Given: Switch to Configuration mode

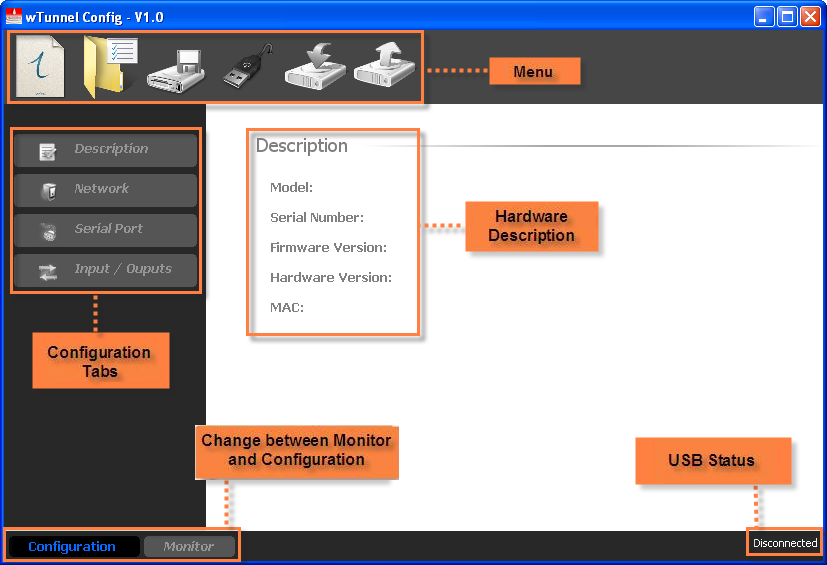Looking at the screenshot, I should coord(72,546).
